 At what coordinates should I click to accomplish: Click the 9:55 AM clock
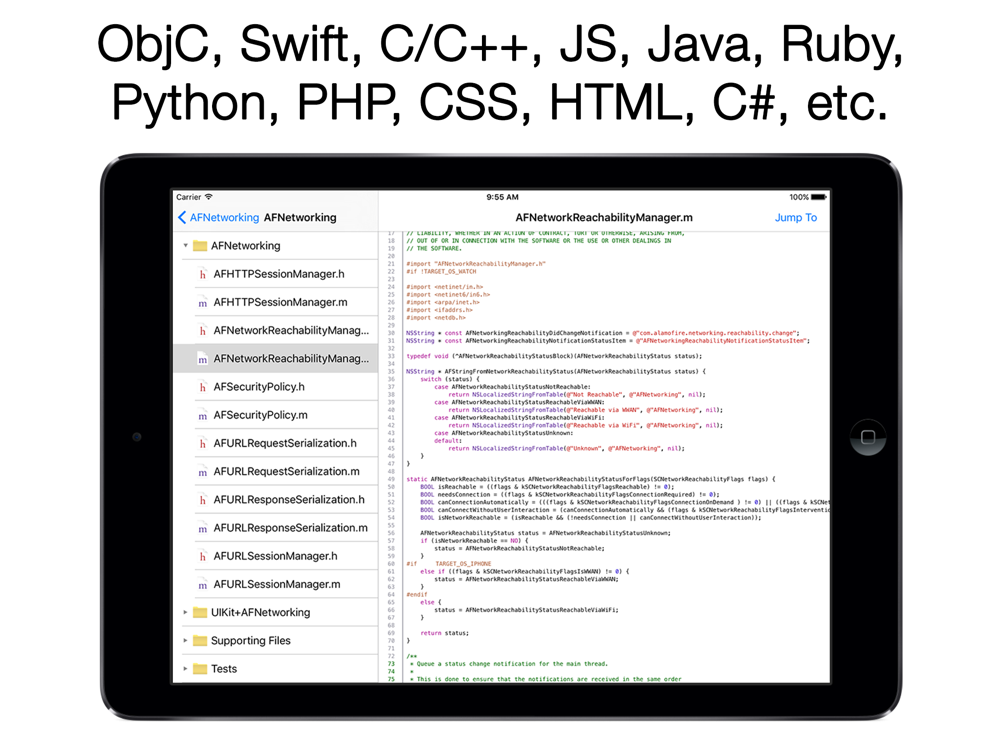[x=503, y=197]
